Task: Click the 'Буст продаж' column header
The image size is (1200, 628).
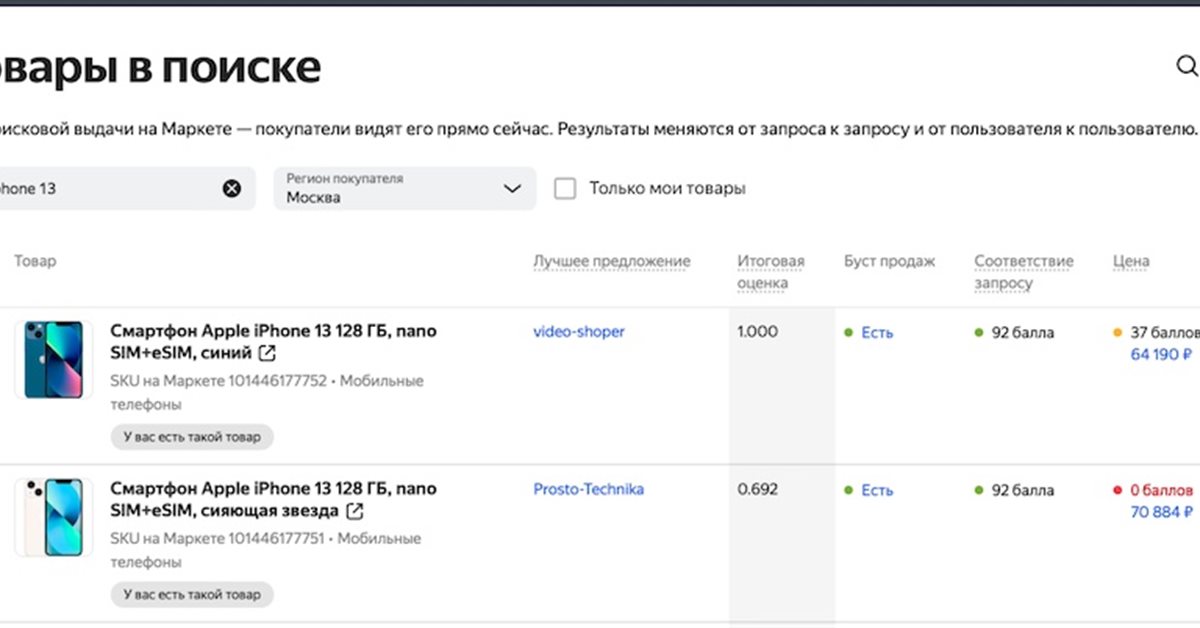Action: (x=889, y=261)
